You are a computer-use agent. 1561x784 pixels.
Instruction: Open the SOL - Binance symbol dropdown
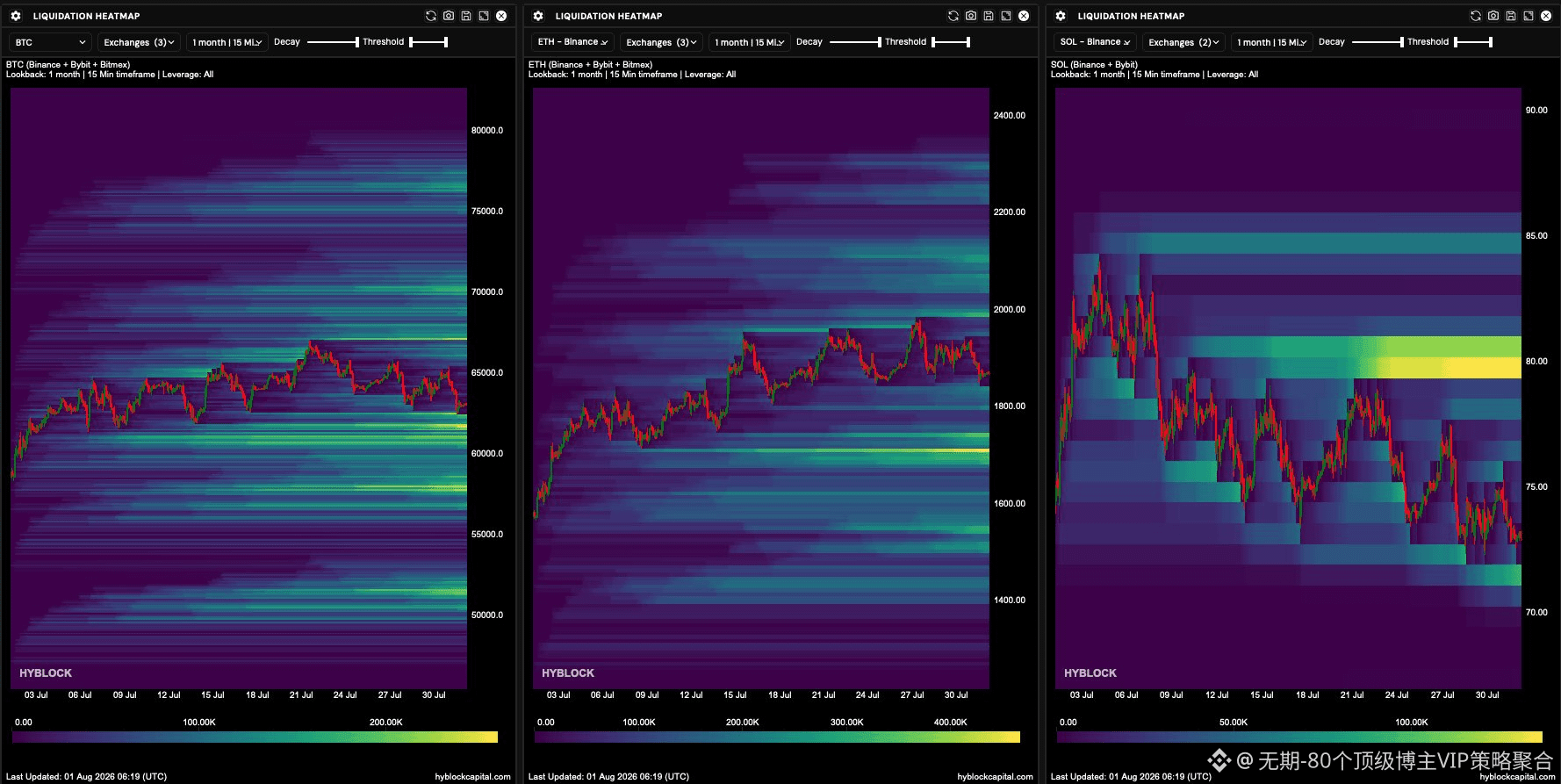point(1095,42)
